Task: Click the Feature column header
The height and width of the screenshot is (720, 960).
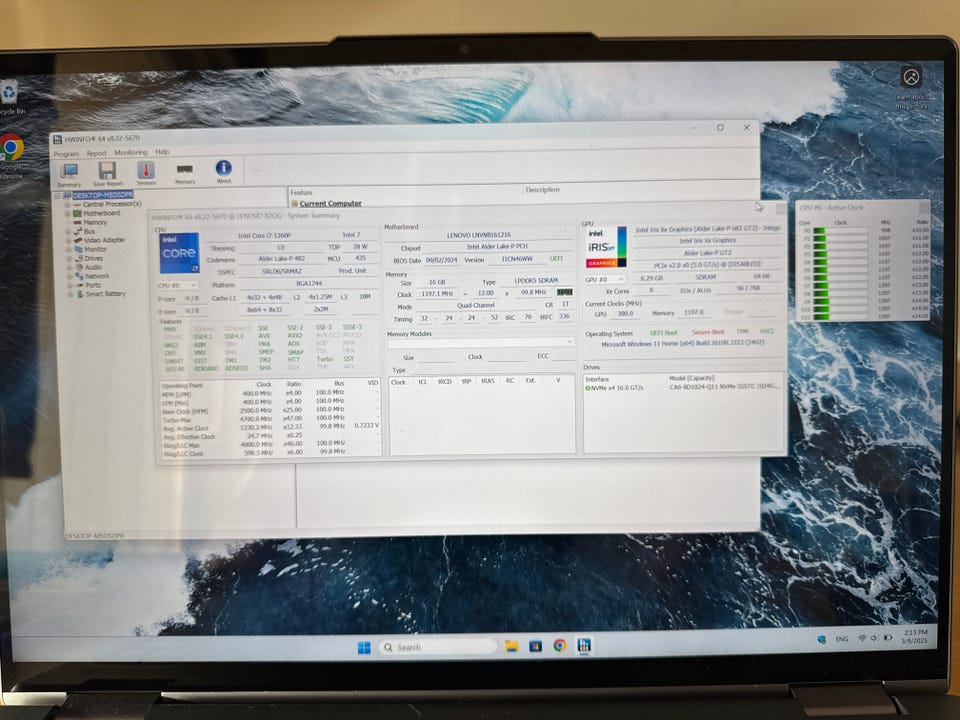Action: (301, 193)
